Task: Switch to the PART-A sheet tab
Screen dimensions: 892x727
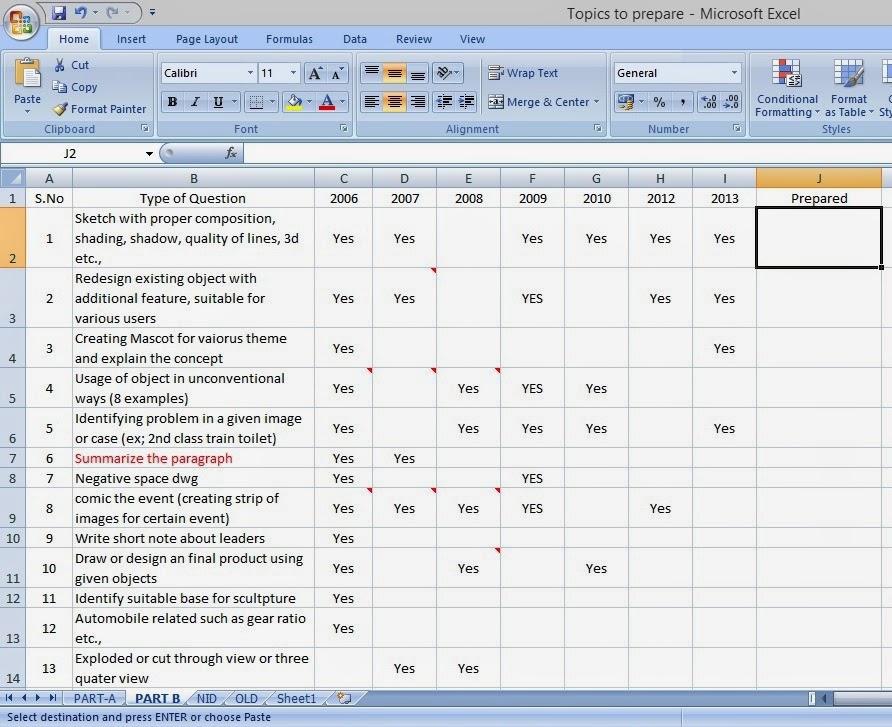Action: point(94,698)
